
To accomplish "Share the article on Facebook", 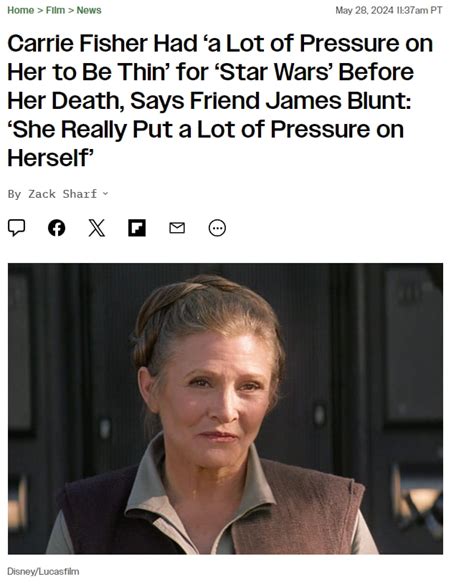I will click(57, 228).
